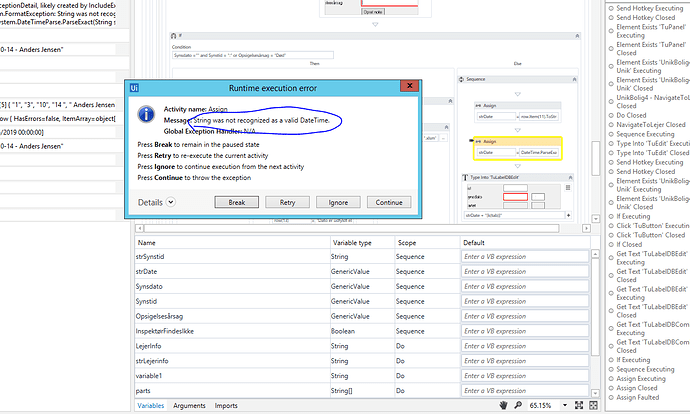Select the variable1 row name
This screenshot has height=414, width=690.
[149, 376]
